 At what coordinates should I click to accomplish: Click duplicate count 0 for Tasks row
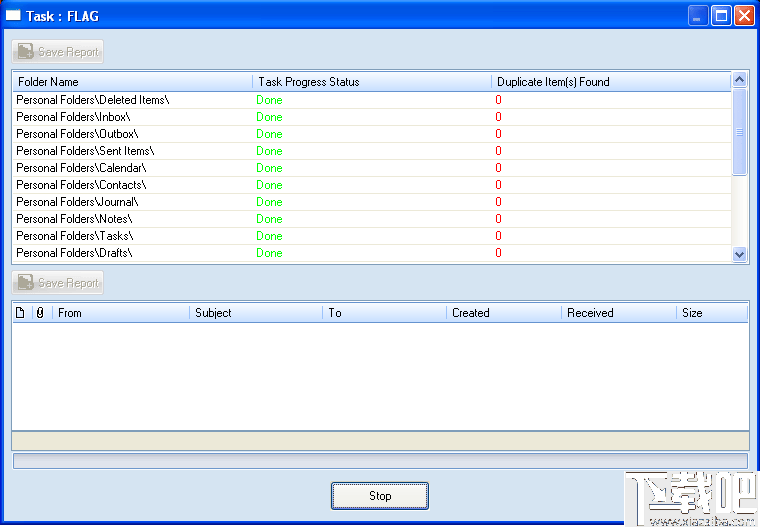(x=498, y=236)
